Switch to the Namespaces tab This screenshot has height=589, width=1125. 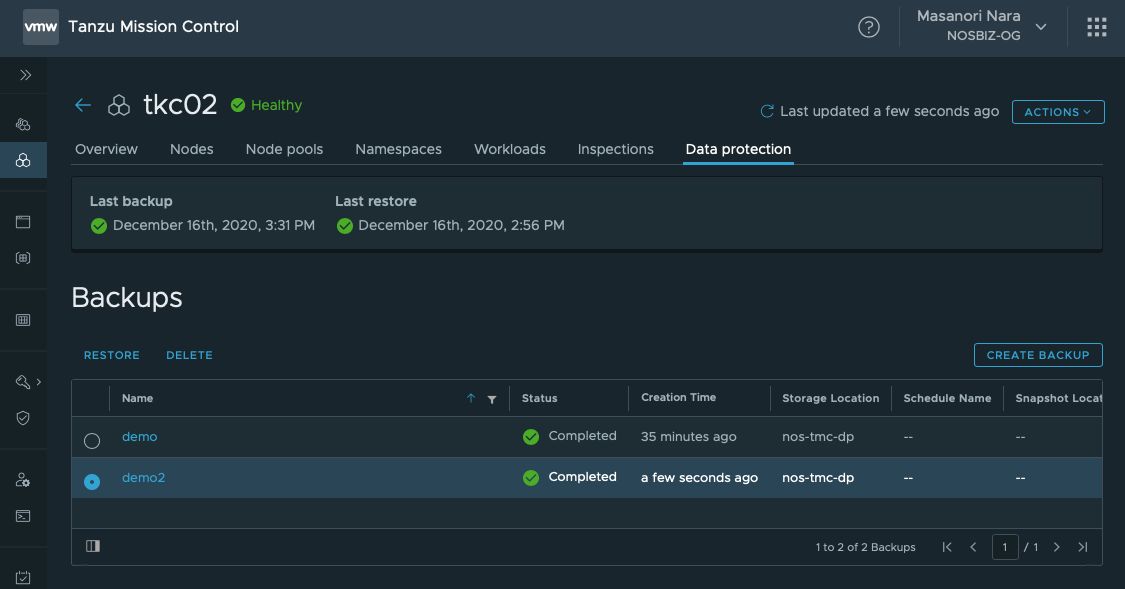[x=398, y=149]
